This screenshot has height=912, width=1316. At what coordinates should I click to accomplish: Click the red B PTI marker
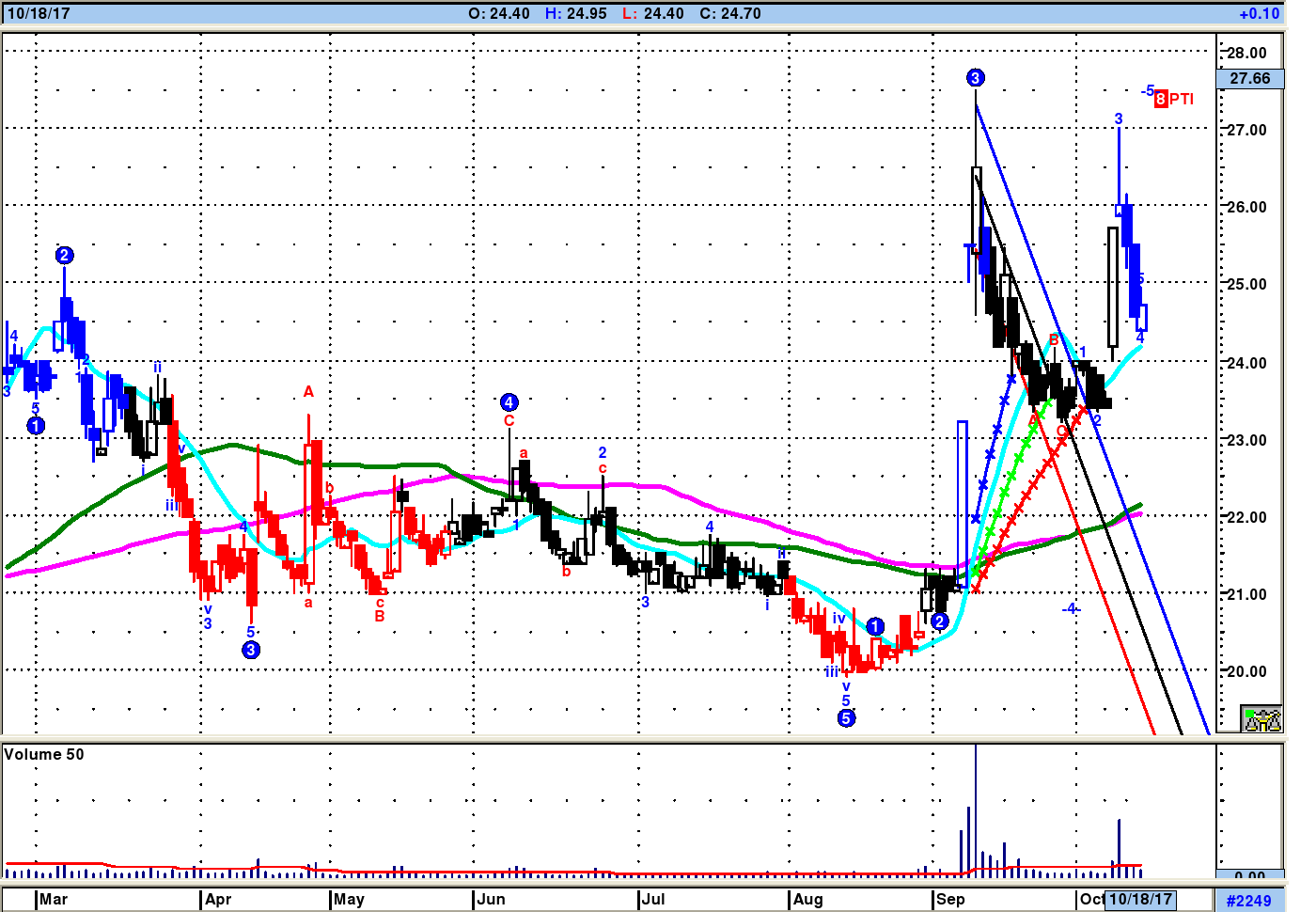tap(1174, 99)
